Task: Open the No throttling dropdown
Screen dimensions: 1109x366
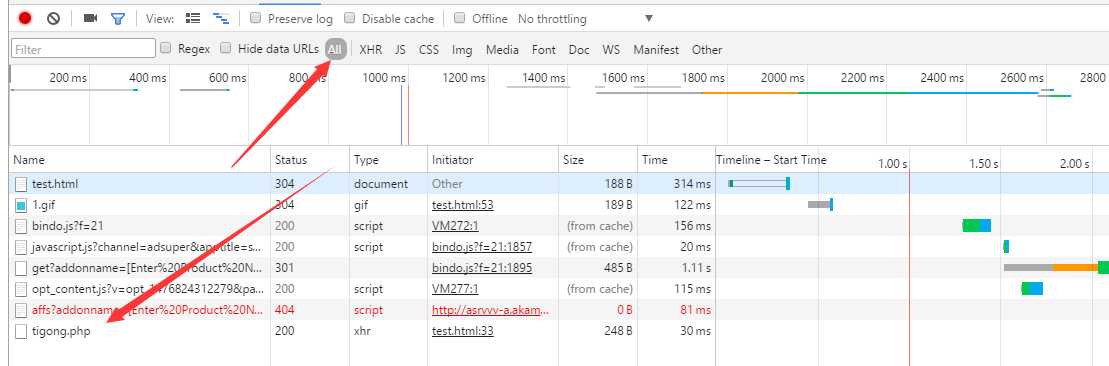Action: pyautogui.click(x=586, y=19)
